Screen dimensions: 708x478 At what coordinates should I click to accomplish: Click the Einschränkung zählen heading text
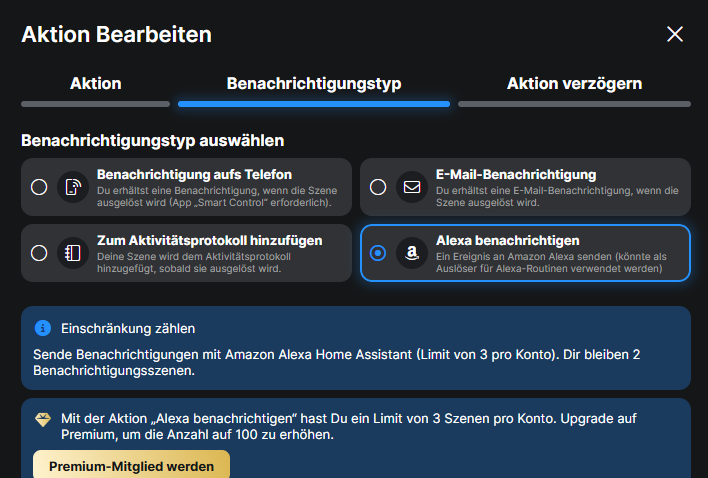pos(128,328)
